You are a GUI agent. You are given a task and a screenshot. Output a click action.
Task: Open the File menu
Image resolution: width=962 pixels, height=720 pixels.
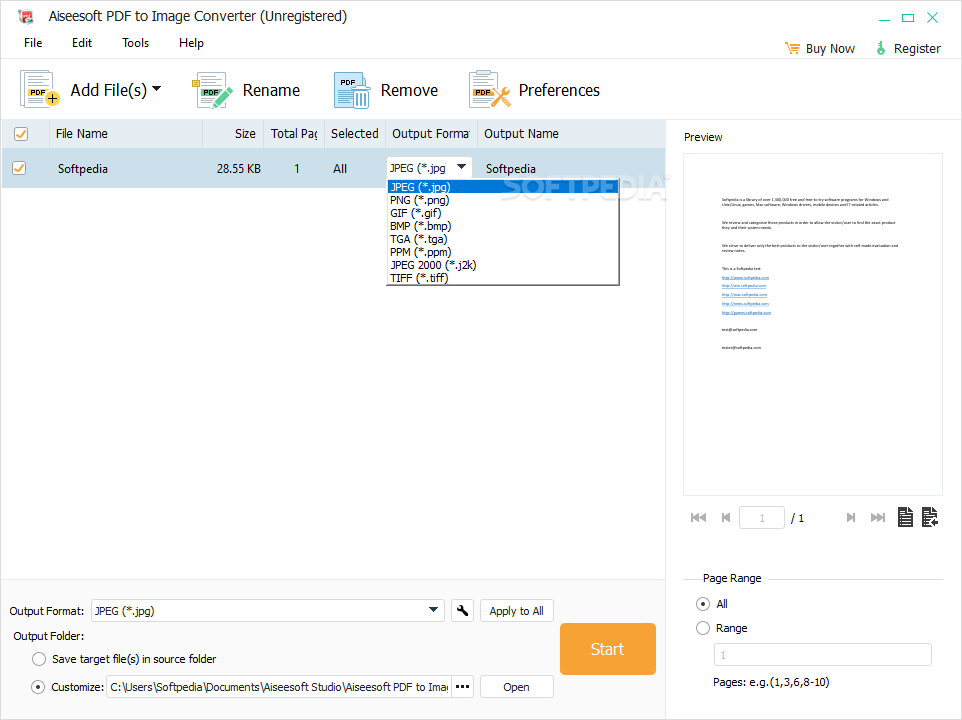coord(33,43)
